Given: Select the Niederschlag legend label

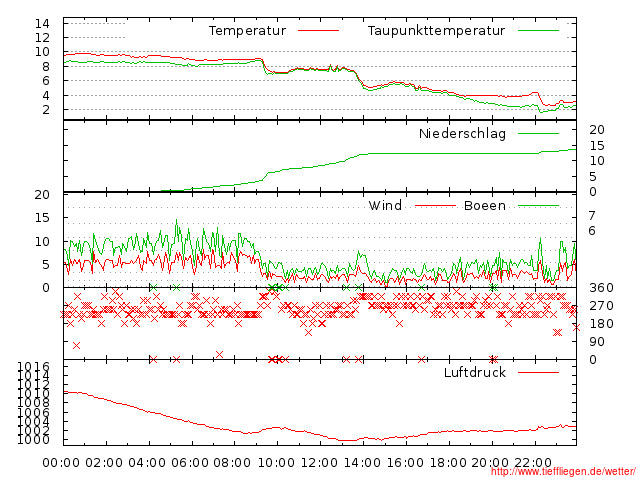Looking at the screenshot, I should (462, 133).
